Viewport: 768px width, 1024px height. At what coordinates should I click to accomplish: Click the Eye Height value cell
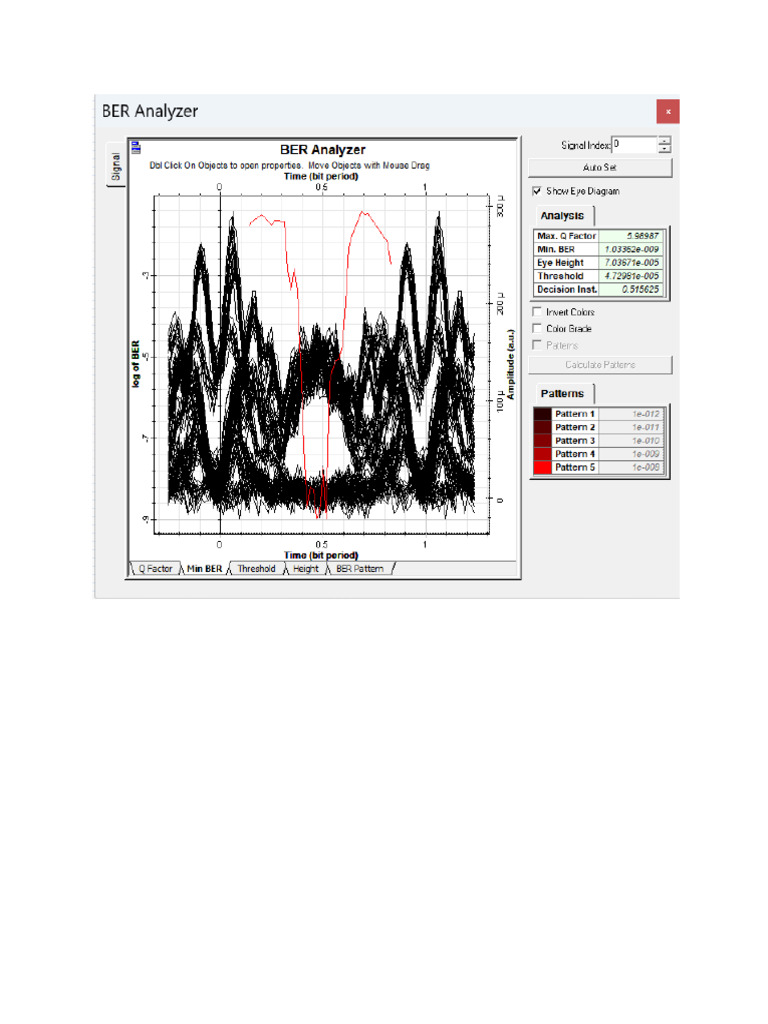631,263
